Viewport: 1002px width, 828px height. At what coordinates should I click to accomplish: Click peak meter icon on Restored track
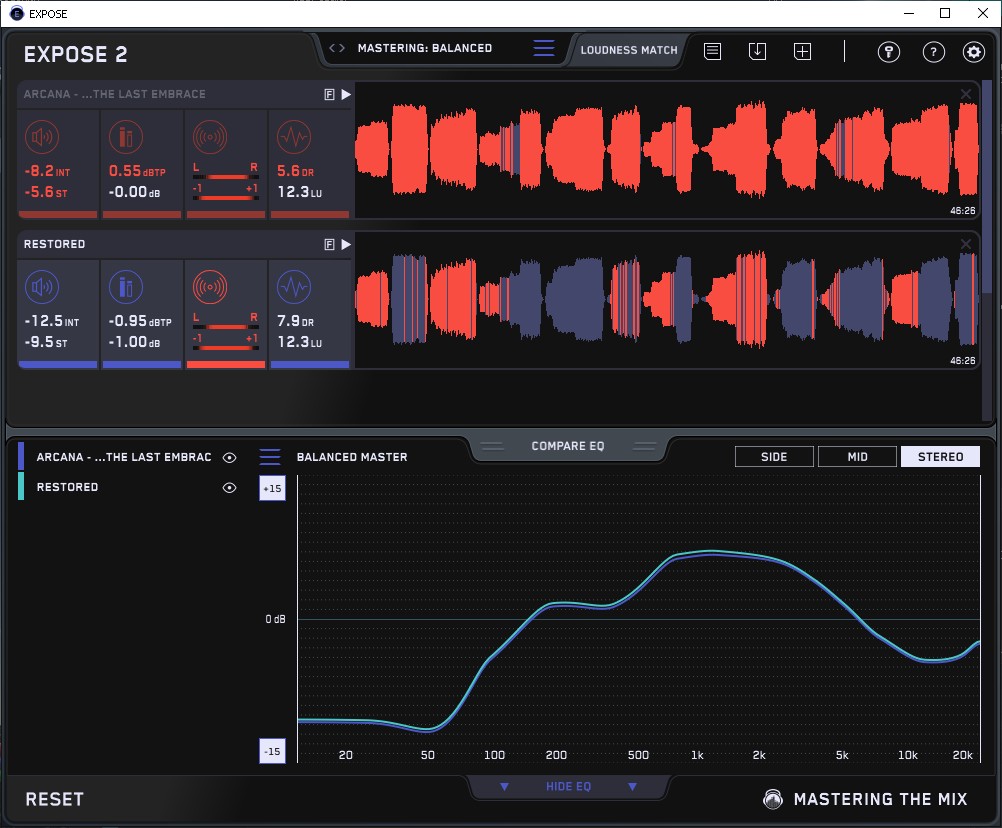tap(126, 287)
